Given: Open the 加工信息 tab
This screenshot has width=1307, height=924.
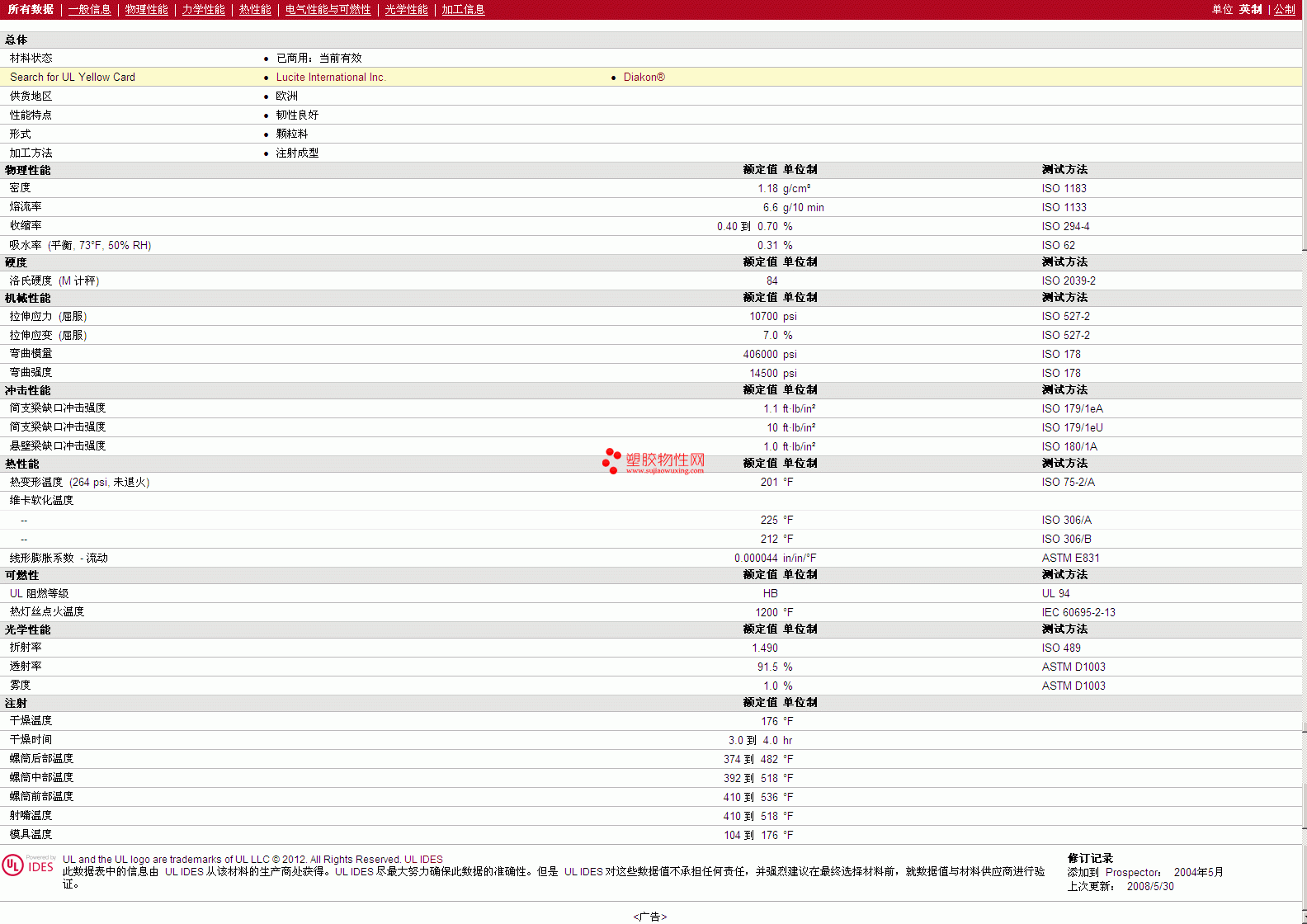Looking at the screenshot, I should click(x=463, y=9).
